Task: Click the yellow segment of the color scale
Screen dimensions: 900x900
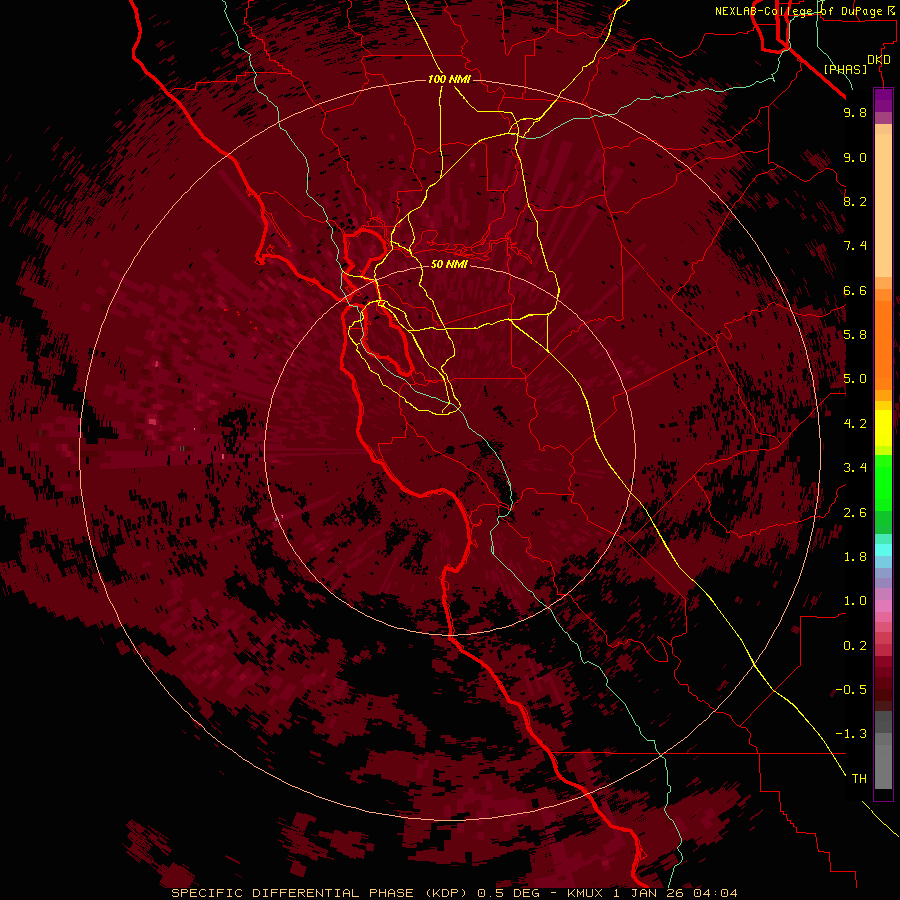Action: click(x=883, y=428)
